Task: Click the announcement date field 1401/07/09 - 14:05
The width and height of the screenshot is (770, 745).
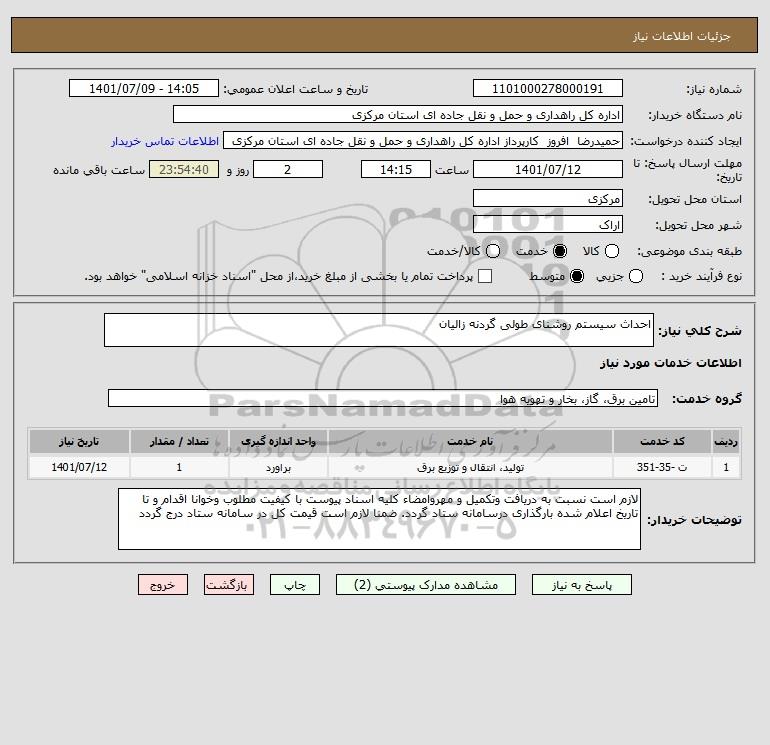Action: (x=144, y=88)
